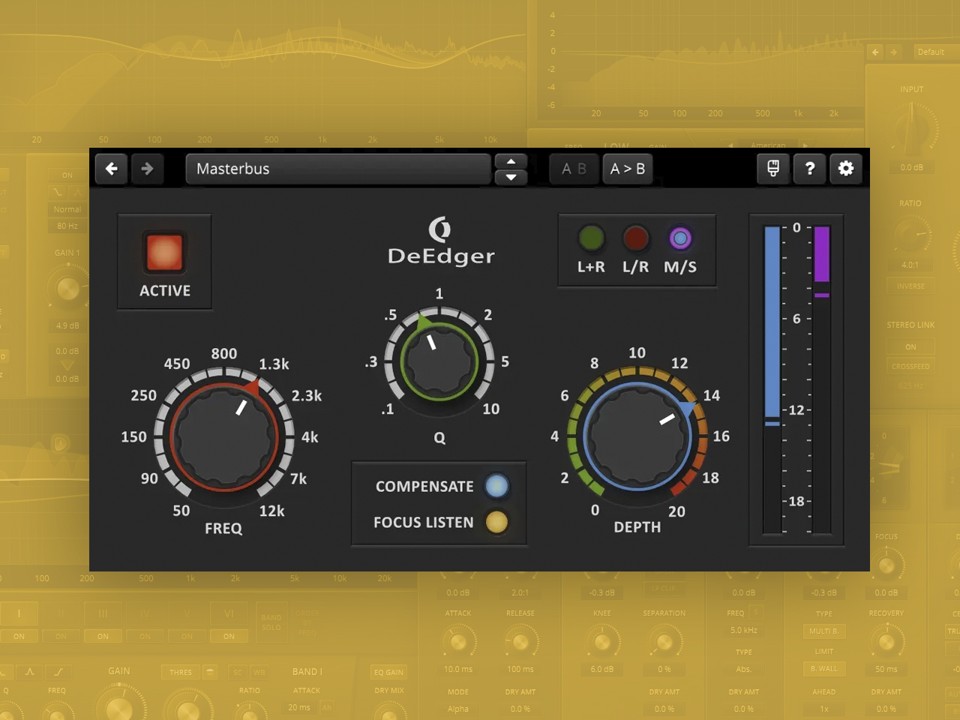Select M/S channel mode

[680, 239]
